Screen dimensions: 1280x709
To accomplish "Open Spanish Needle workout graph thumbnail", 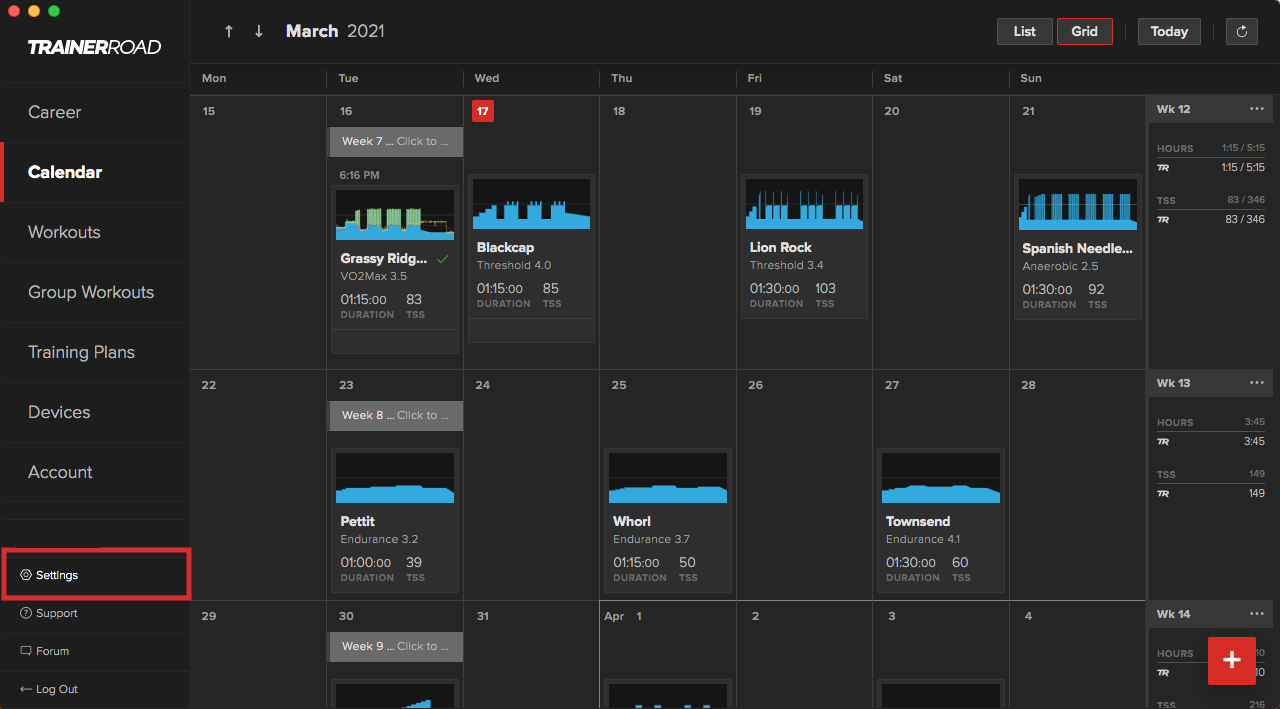I will pyautogui.click(x=1077, y=204).
